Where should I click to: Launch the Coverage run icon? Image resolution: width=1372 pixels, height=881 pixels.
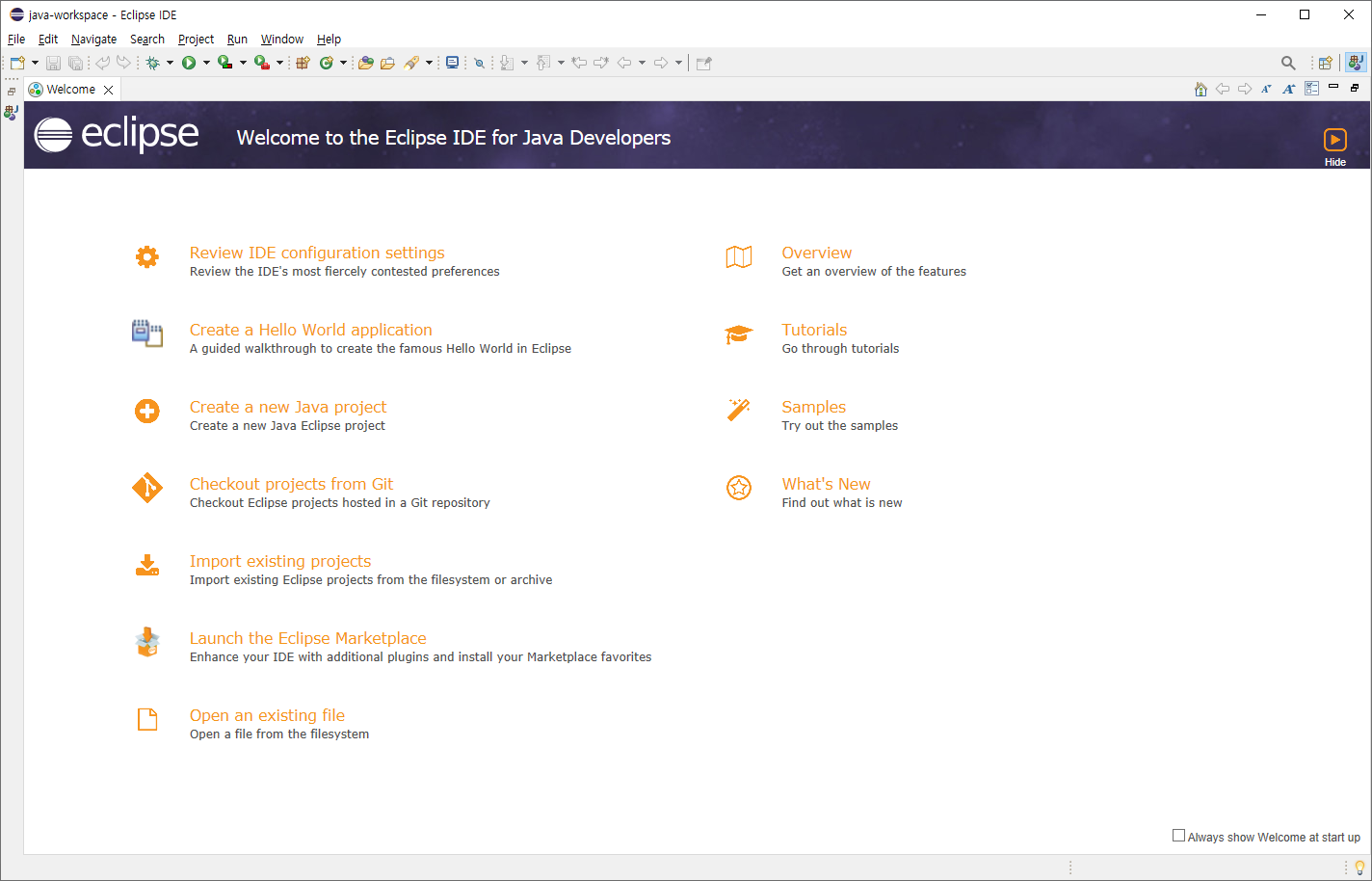(224, 63)
